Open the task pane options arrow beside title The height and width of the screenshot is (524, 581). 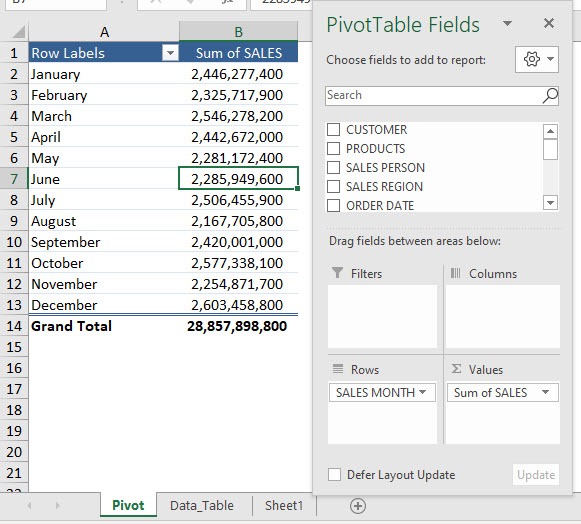point(507,24)
